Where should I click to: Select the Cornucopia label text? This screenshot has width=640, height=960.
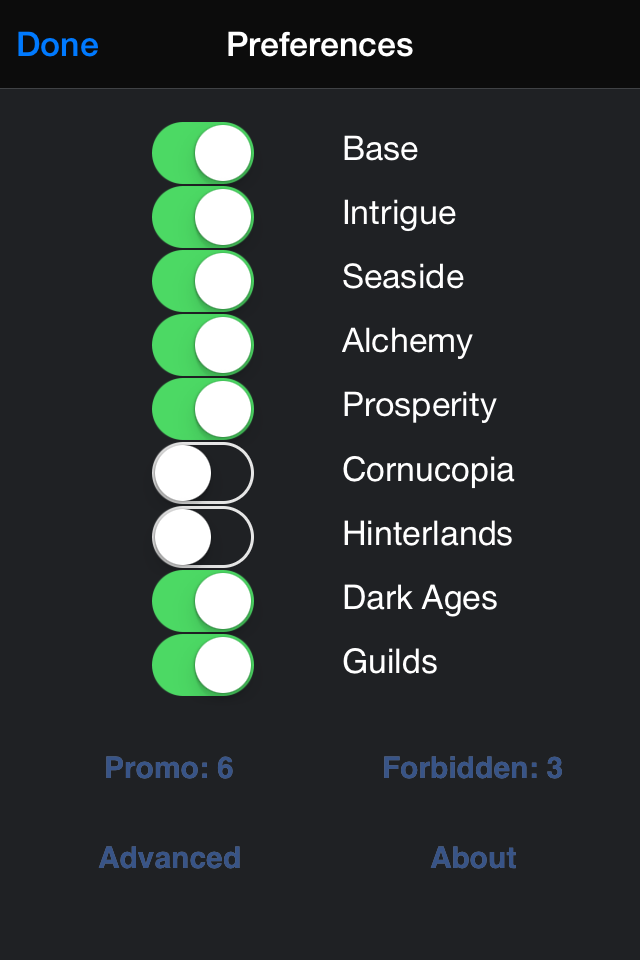point(428,469)
